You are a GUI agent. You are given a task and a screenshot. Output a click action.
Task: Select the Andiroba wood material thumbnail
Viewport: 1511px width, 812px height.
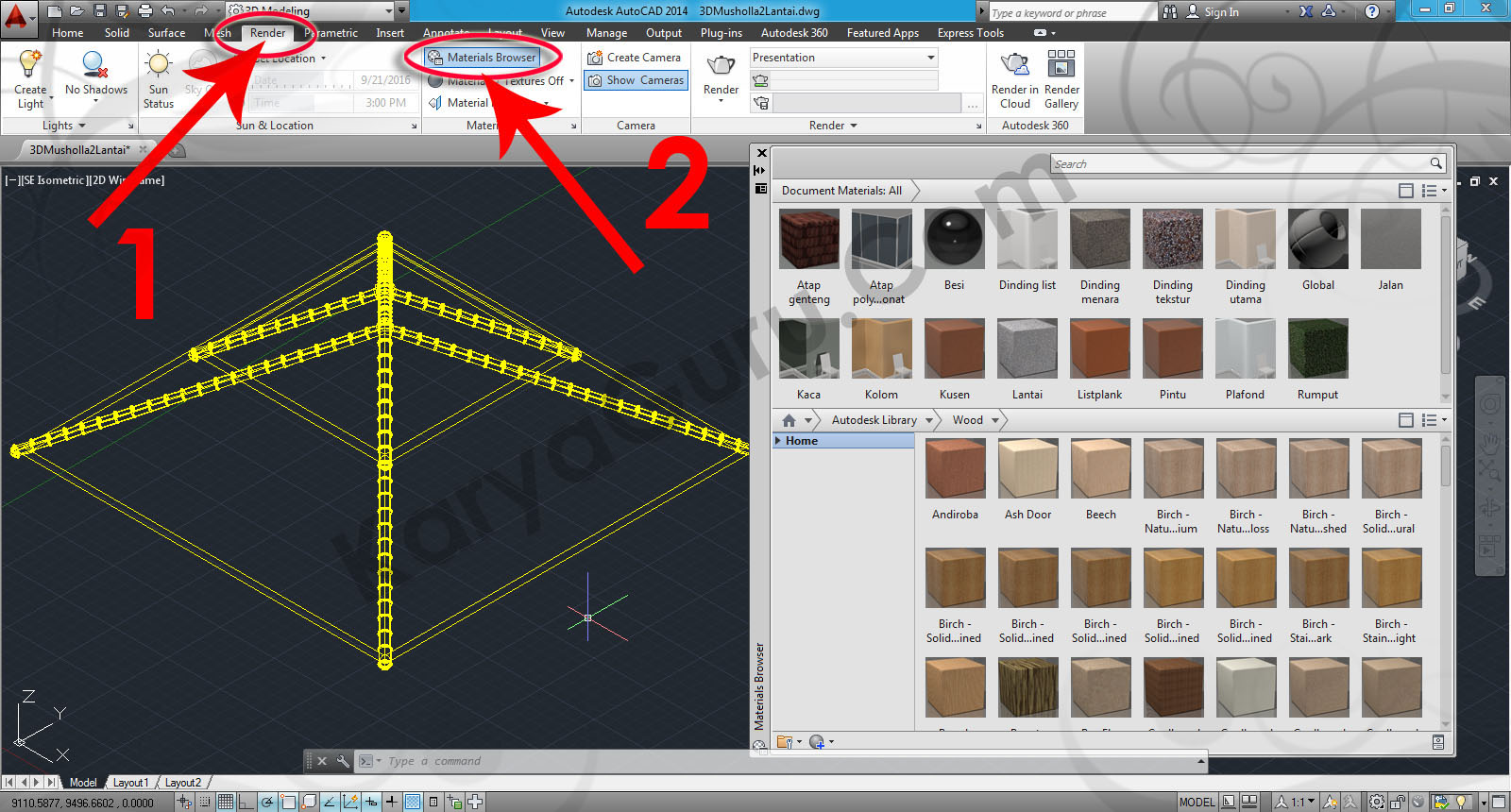tap(955, 468)
